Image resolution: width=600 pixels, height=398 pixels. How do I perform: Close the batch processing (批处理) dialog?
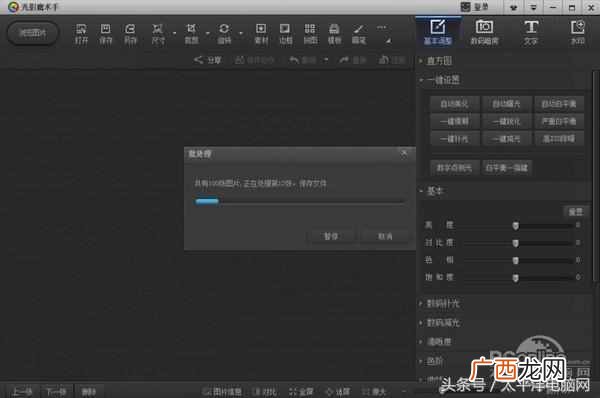click(x=404, y=154)
